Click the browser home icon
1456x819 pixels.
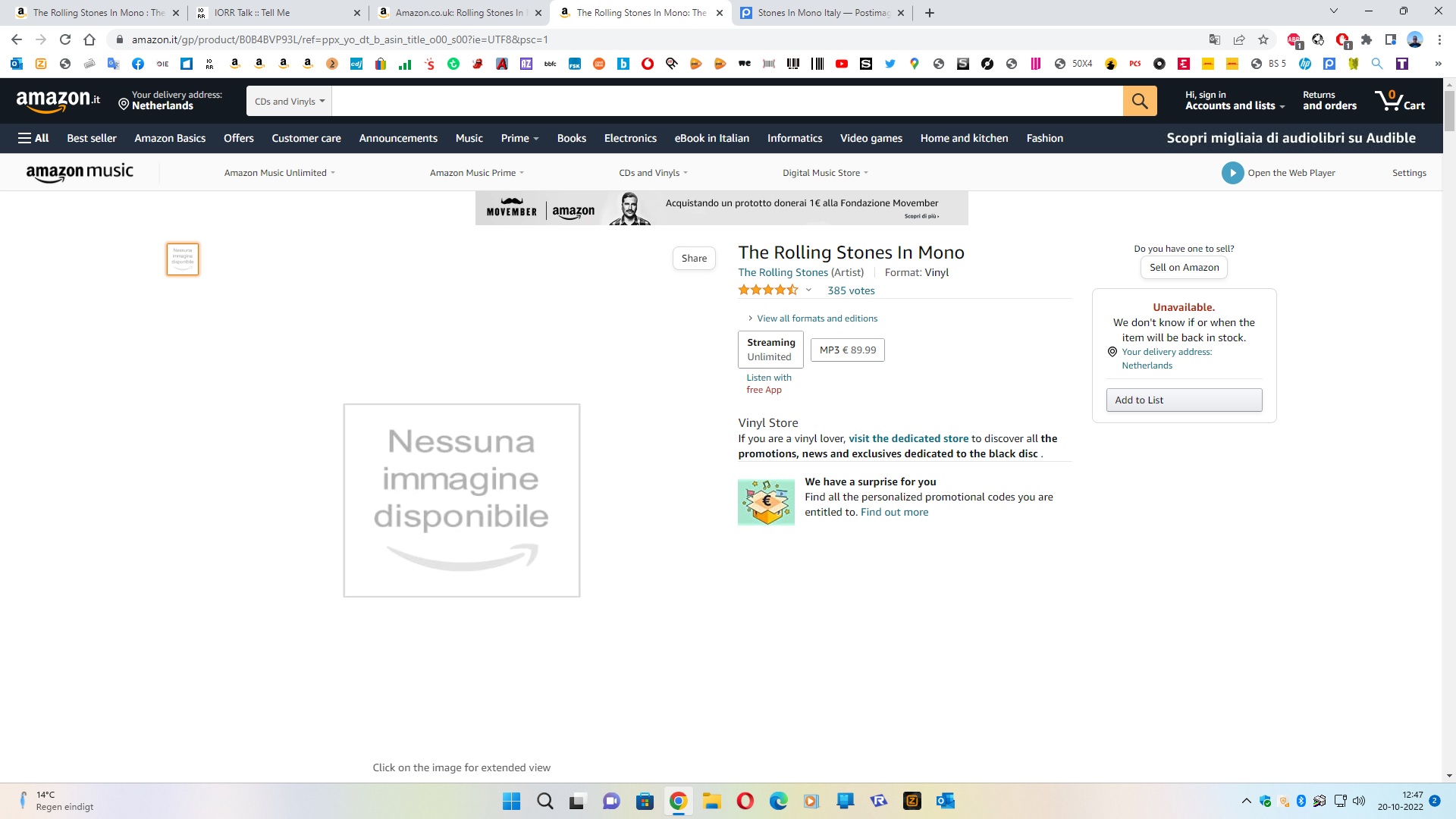point(89,39)
